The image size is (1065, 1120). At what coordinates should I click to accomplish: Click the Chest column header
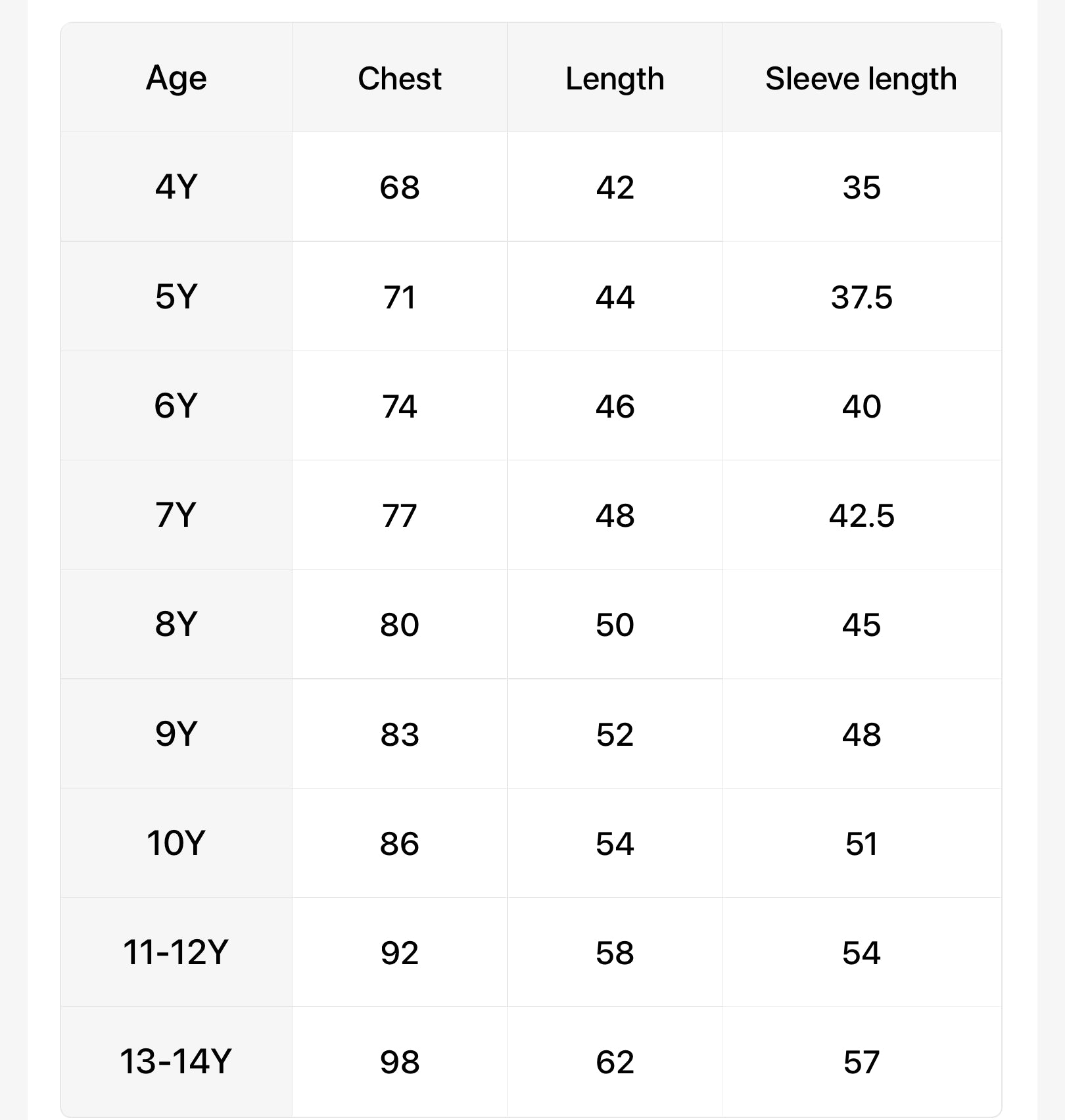[400, 79]
